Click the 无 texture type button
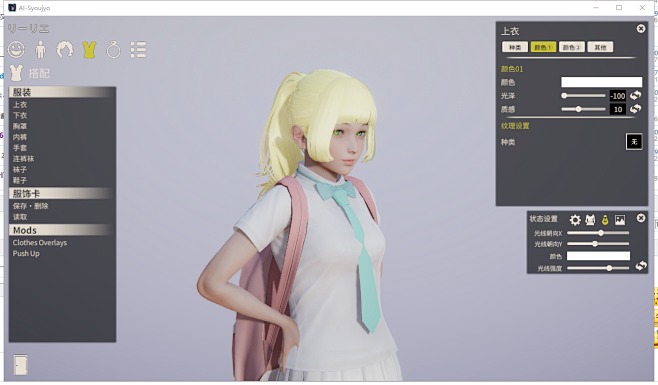Viewport: 658px width, 385px height. (634, 142)
